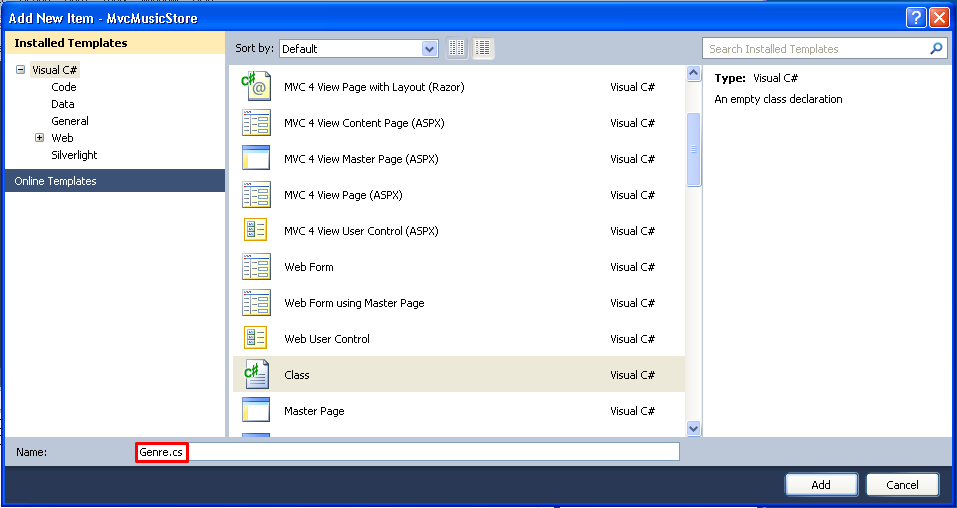Click the Web Form using Master Page icon
The width and height of the screenshot is (957, 508).
tap(256, 303)
